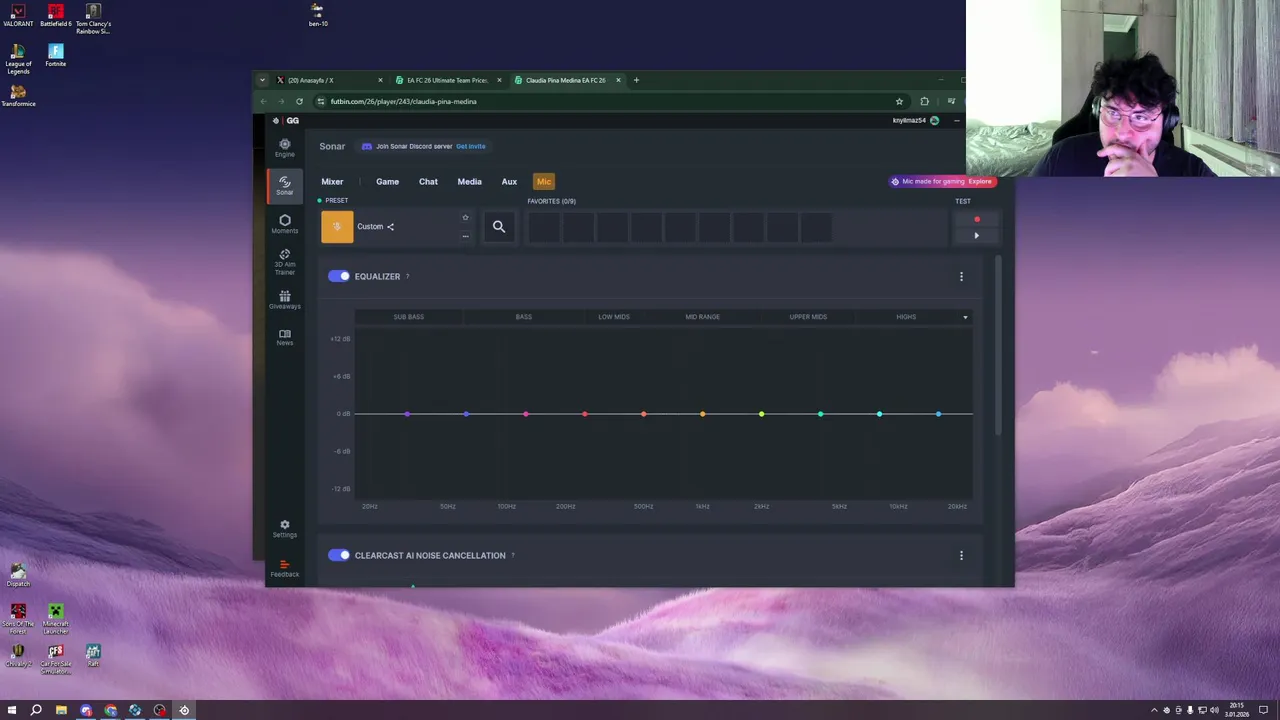1280x720 pixels.
Task: Select the Sonar sidebar icon
Action: pyautogui.click(x=285, y=185)
